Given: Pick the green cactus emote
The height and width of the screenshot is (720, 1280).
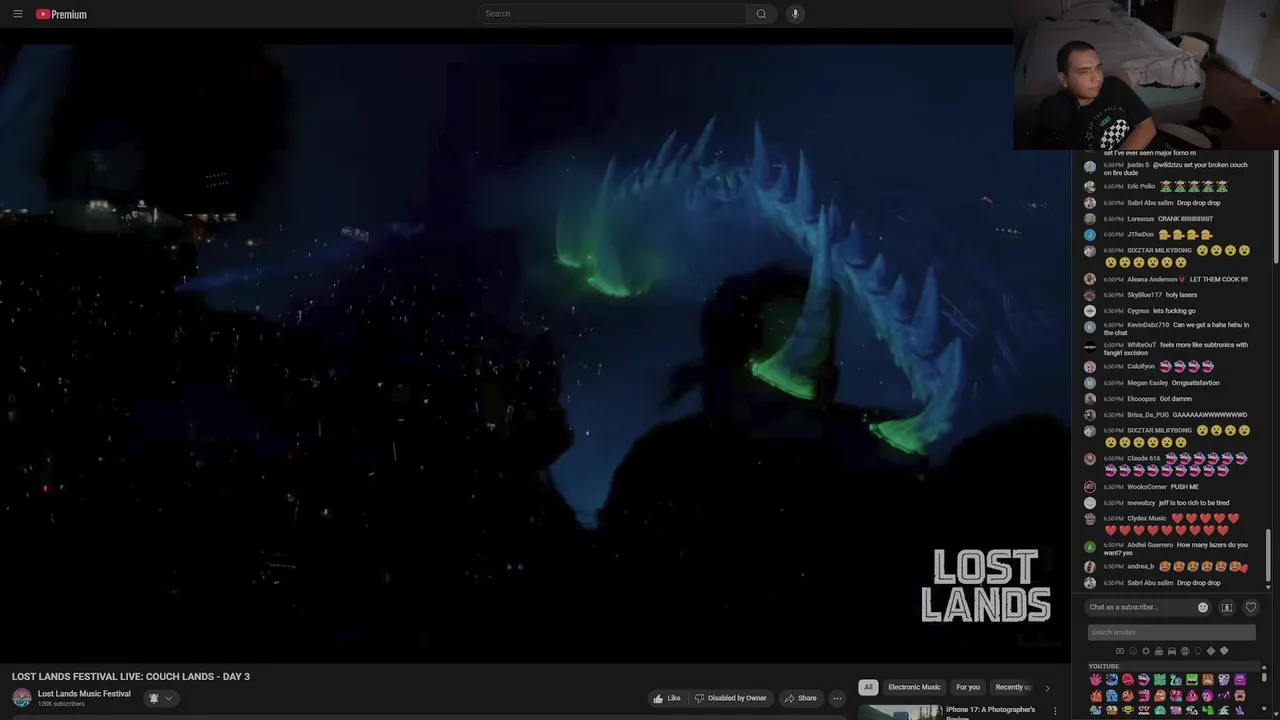Looking at the screenshot, I should click(x=1208, y=710).
